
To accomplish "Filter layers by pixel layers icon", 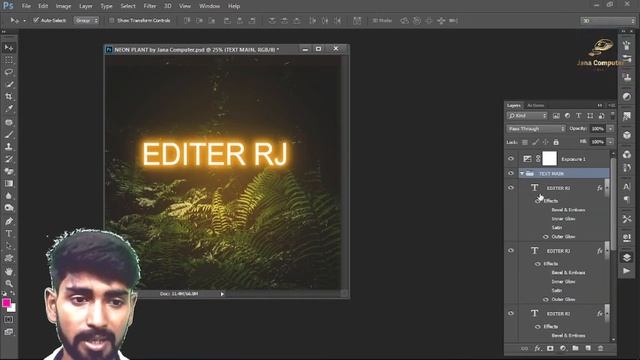I will (556, 116).
